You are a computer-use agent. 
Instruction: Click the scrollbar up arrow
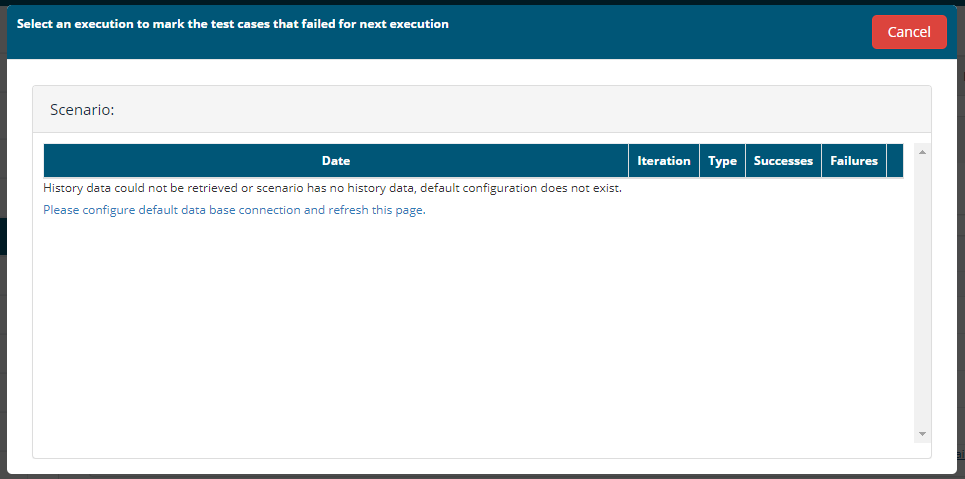coord(922,151)
